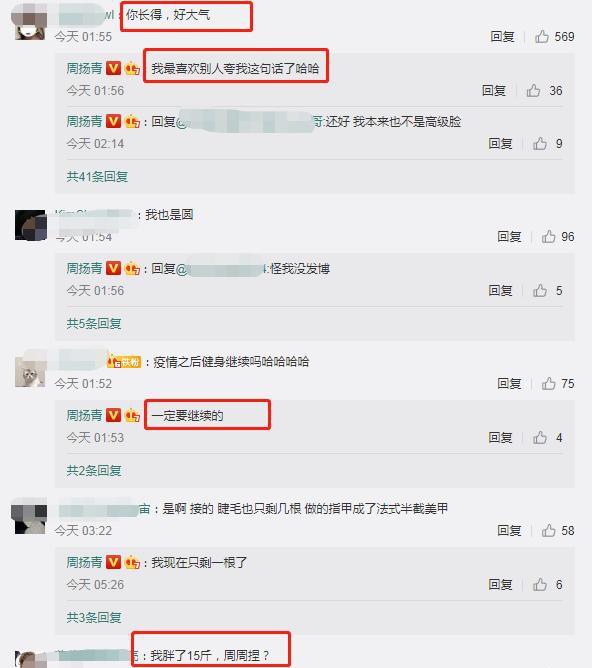Like the reply '怪我没发博'

coord(540,291)
